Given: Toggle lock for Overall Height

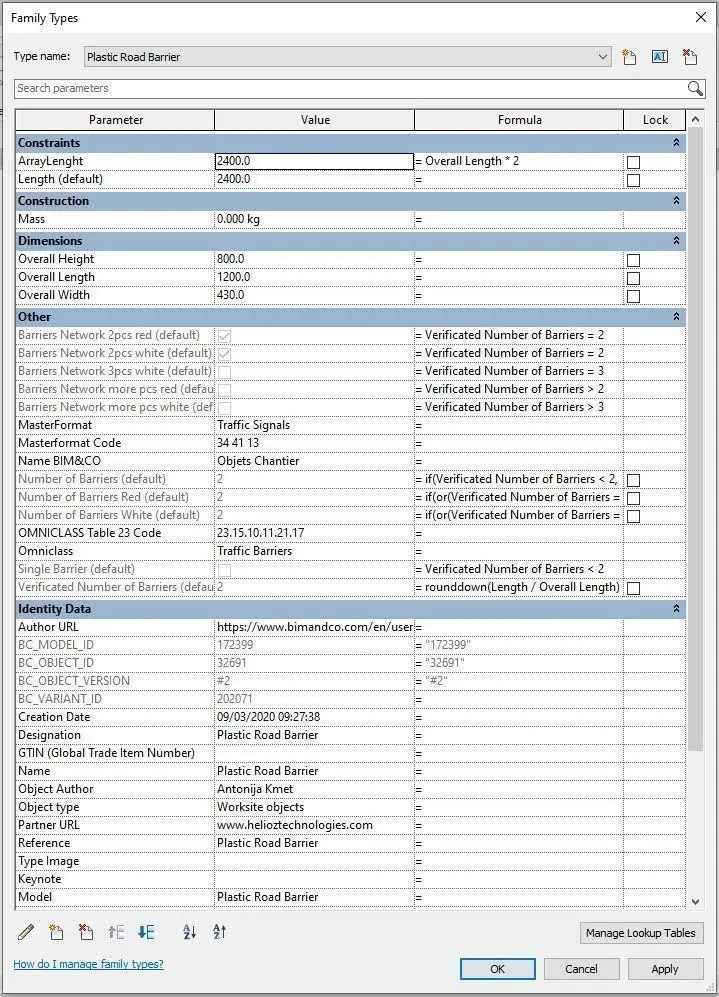Looking at the screenshot, I should tap(633, 260).
